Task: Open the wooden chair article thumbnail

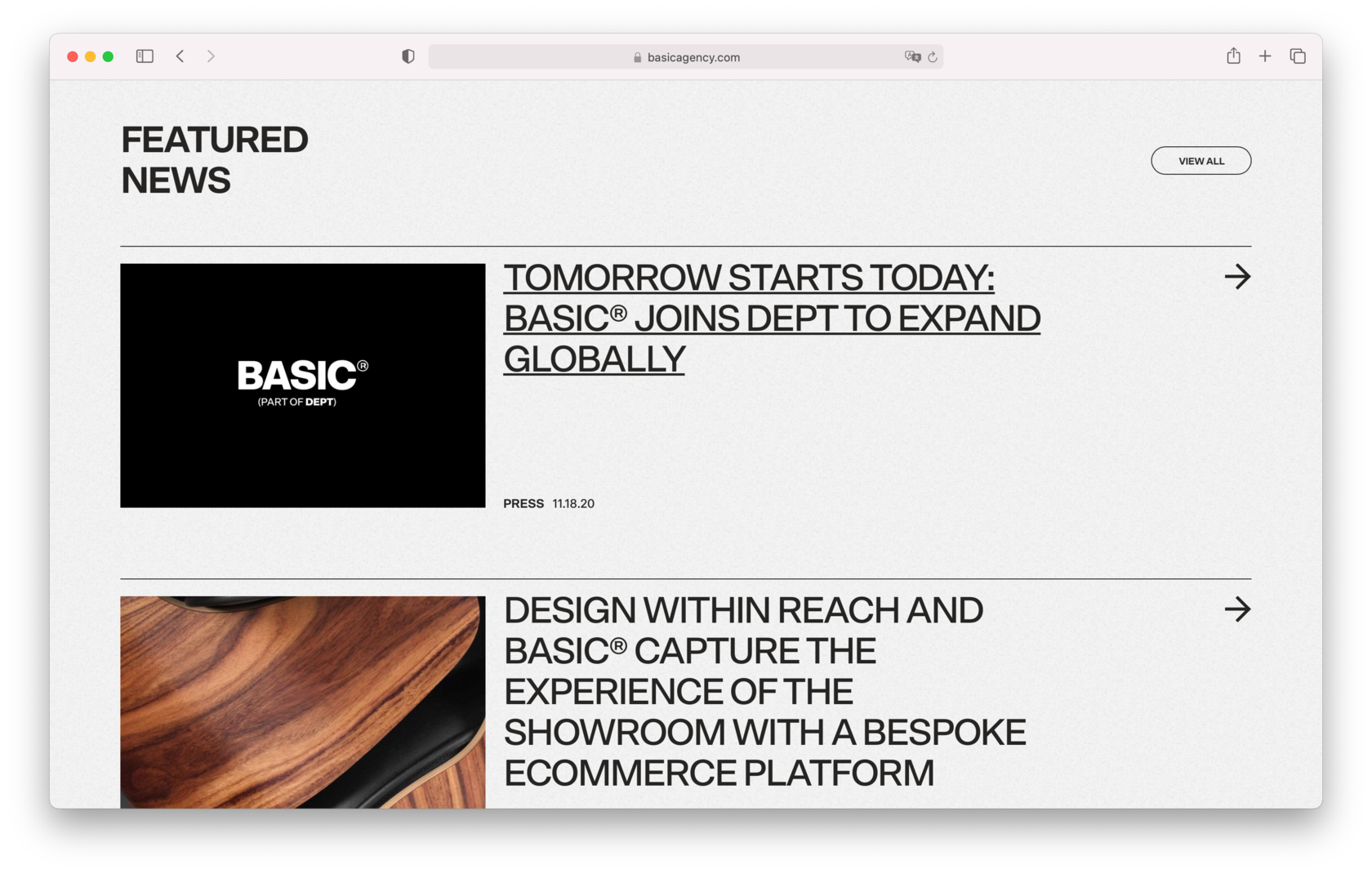Action: pos(302,702)
